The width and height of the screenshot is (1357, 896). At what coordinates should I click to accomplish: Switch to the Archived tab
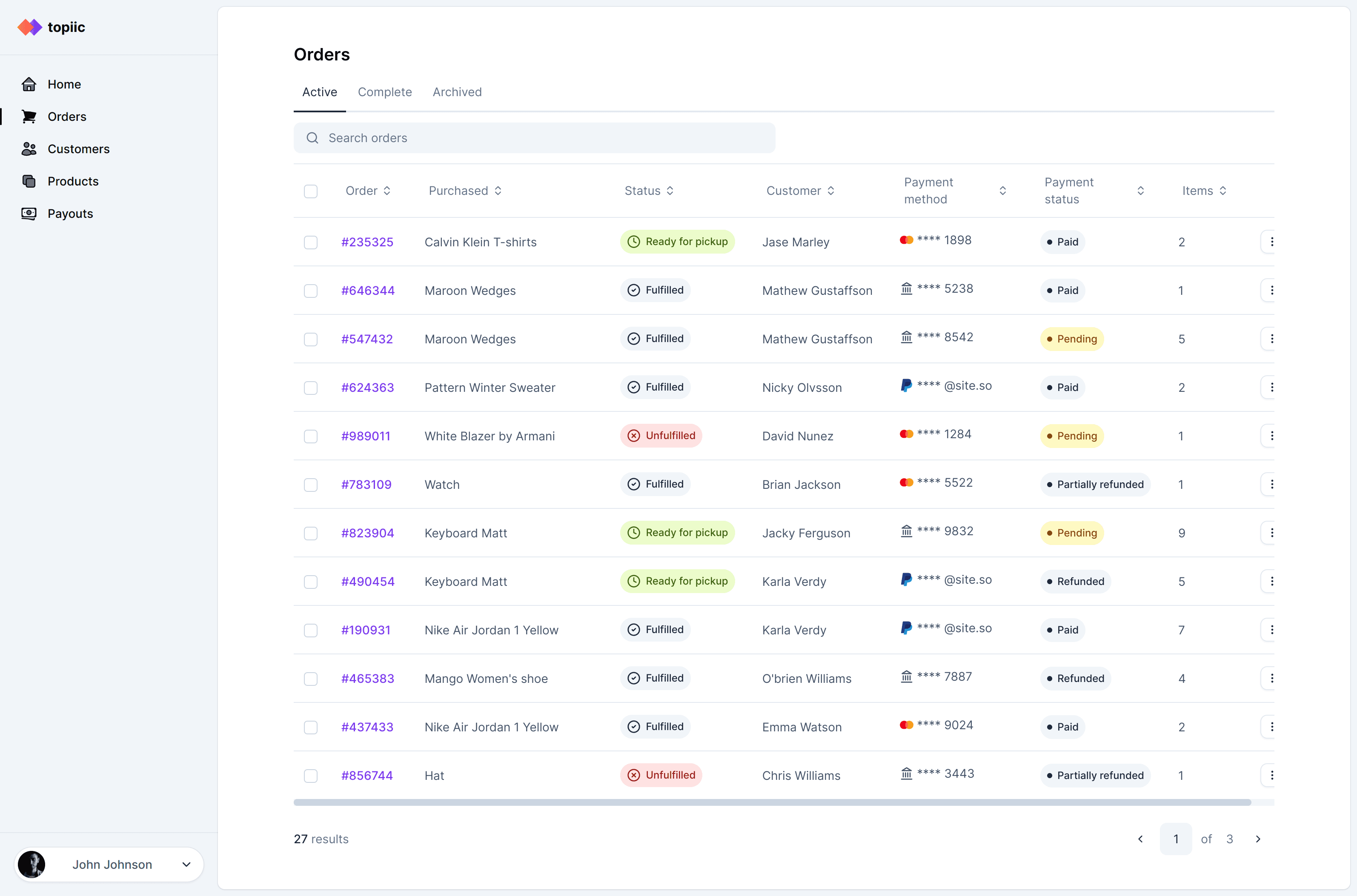457,92
